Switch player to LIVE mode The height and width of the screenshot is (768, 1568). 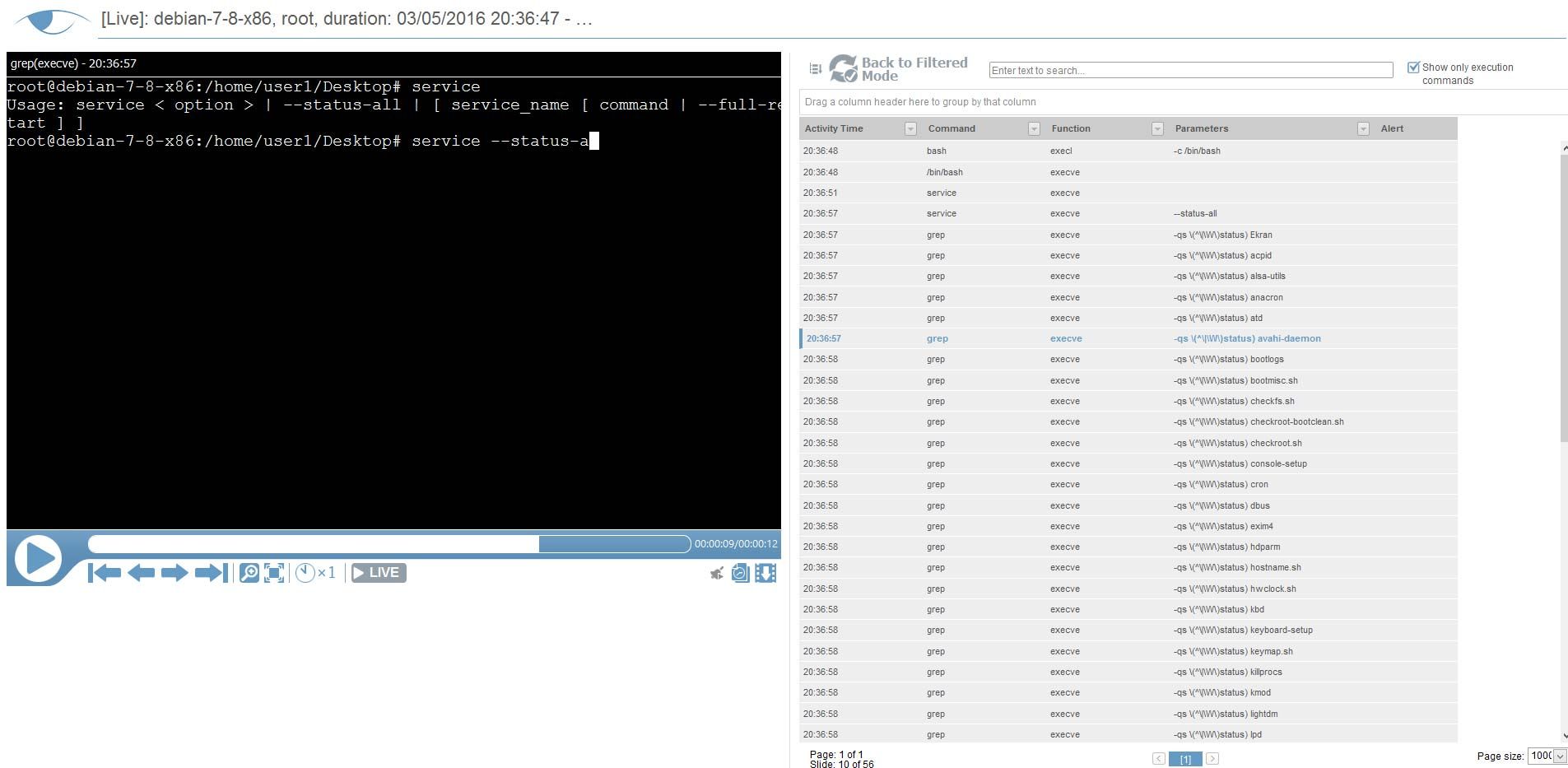pyautogui.click(x=379, y=573)
